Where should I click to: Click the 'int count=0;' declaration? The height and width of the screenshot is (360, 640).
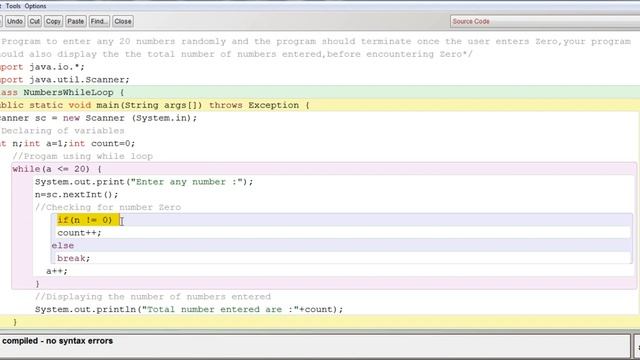point(102,143)
